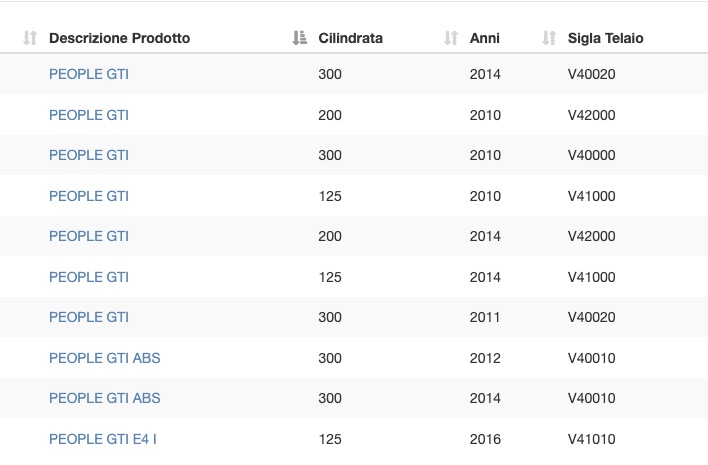Select the Cilindrata column header text
Viewport: 708px width, 465px height.
pyautogui.click(x=350, y=38)
